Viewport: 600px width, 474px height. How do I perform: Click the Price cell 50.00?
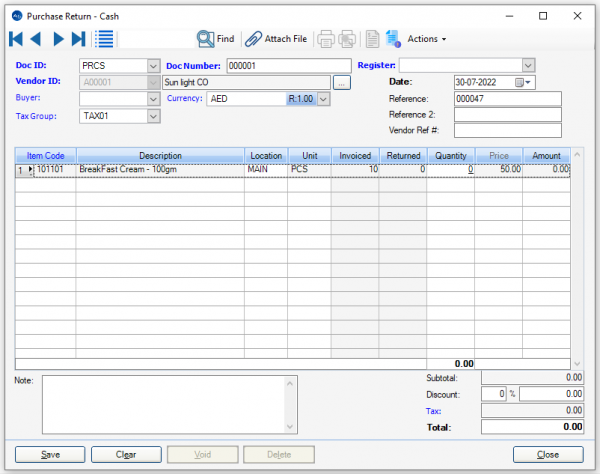point(499,170)
